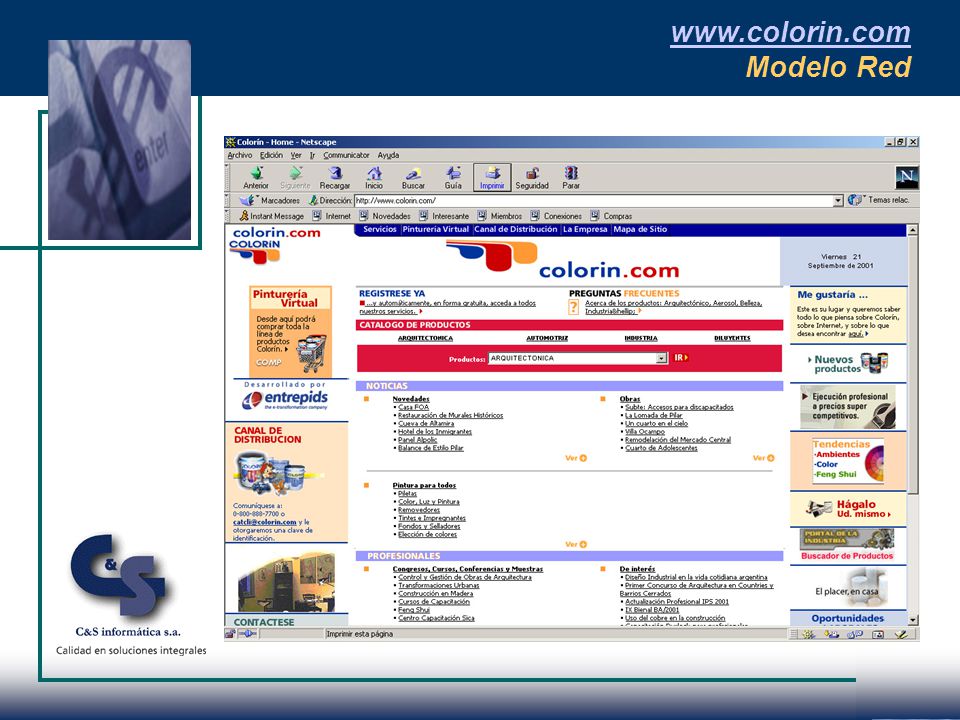Select La Empresa nav tab

(x=585, y=230)
